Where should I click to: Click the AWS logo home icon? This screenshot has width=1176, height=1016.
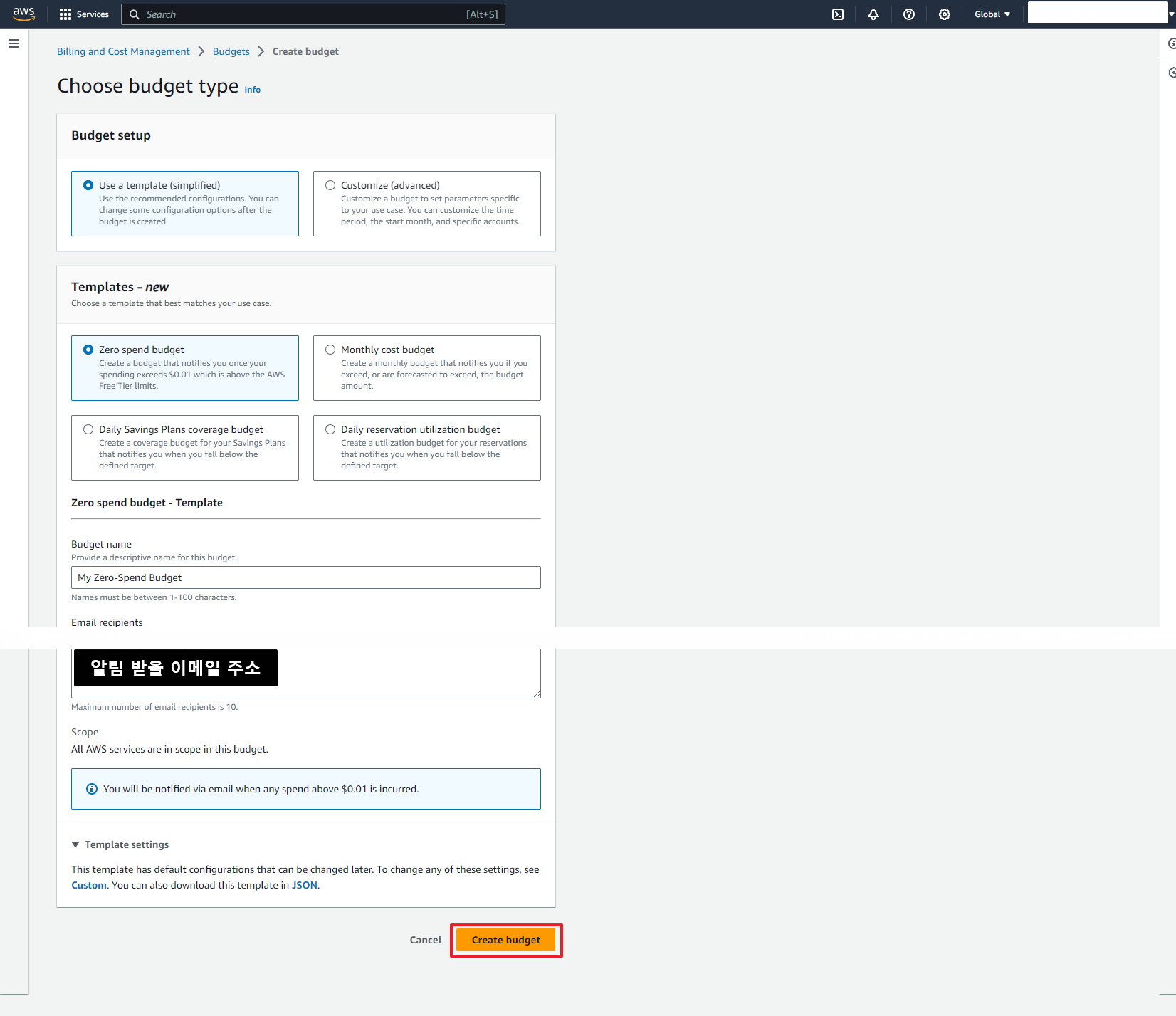click(23, 14)
